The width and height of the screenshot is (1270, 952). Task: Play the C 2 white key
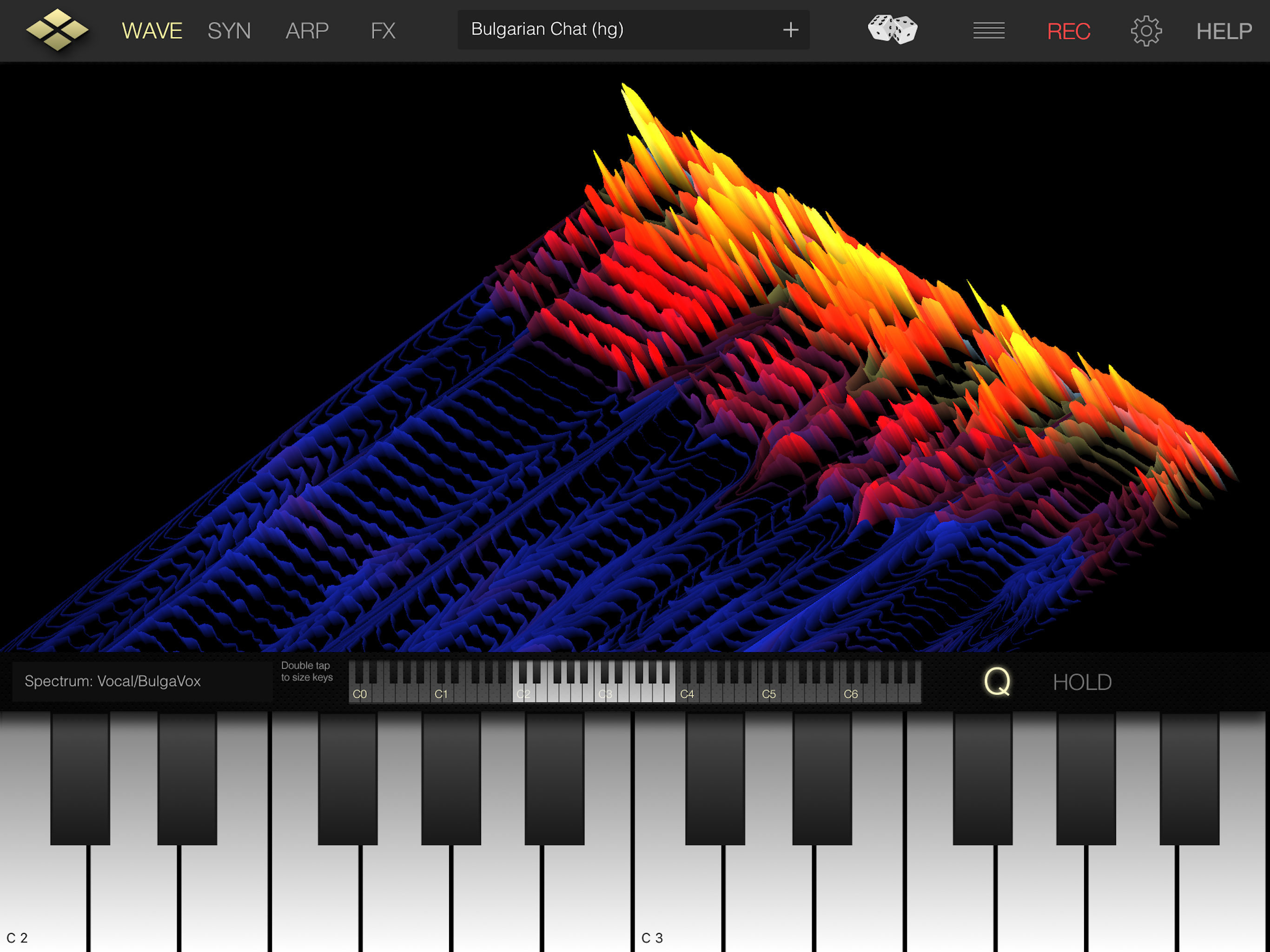(x=43, y=901)
